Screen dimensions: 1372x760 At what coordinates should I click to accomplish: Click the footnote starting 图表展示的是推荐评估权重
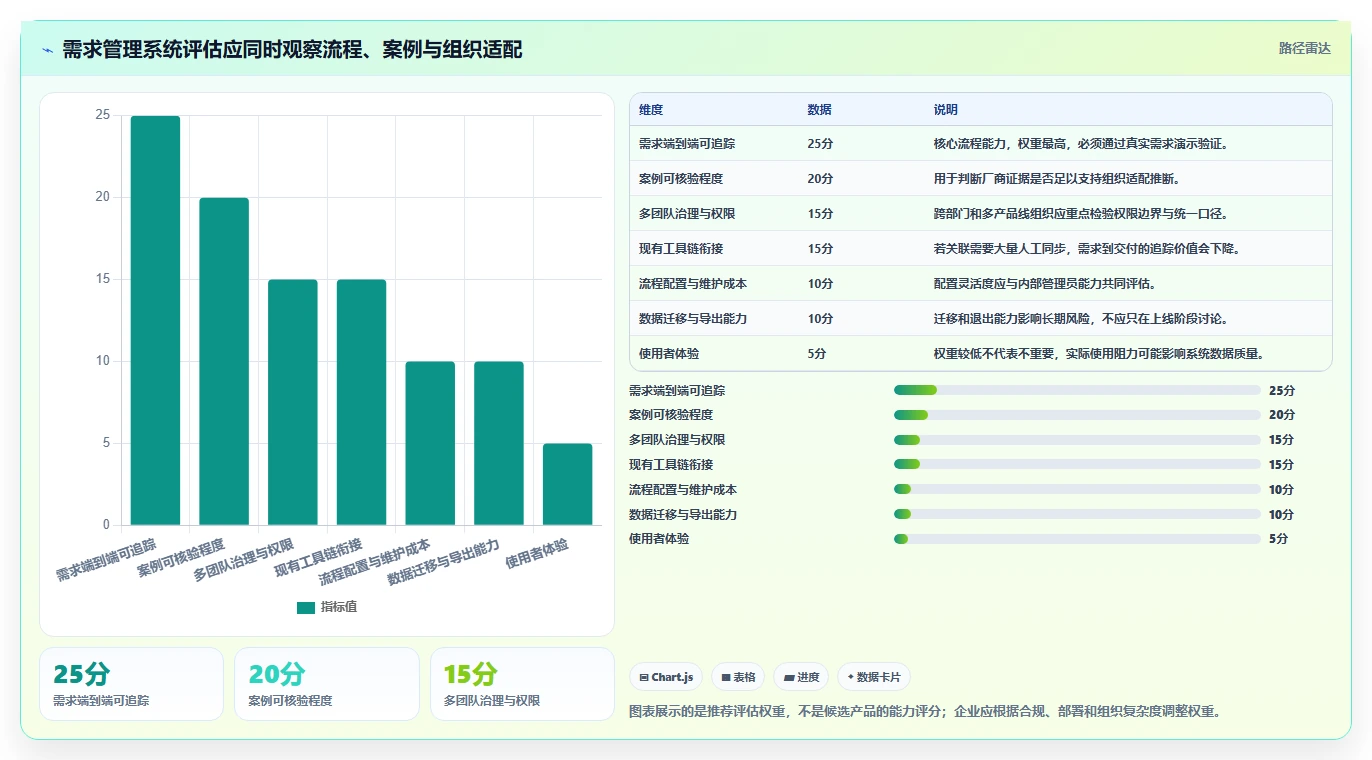(x=925, y=712)
